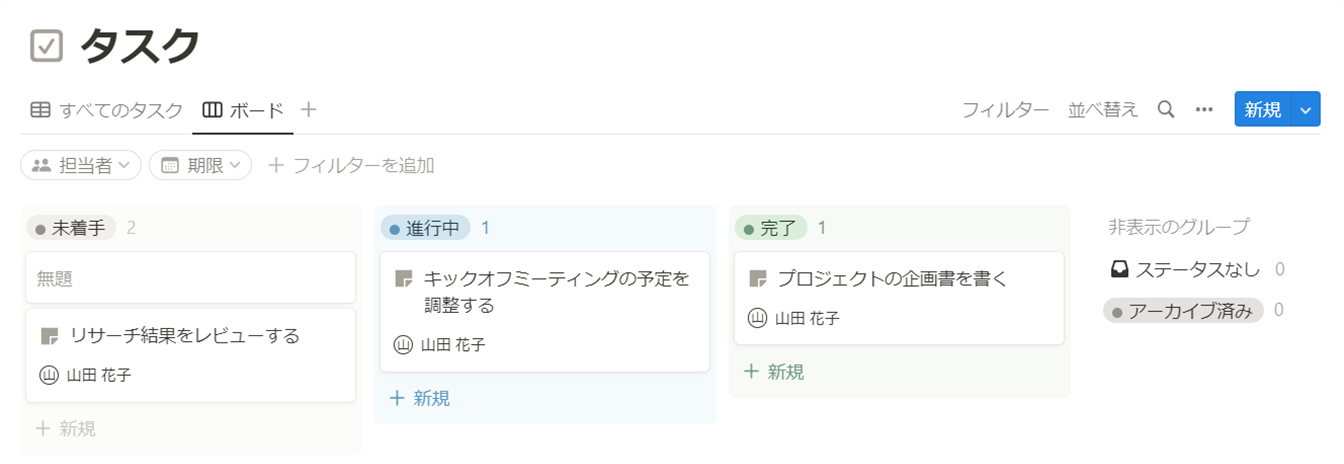This screenshot has height=464, width=1344.
Task: Click the search magnifier icon
Action: tap(1165, 110)
